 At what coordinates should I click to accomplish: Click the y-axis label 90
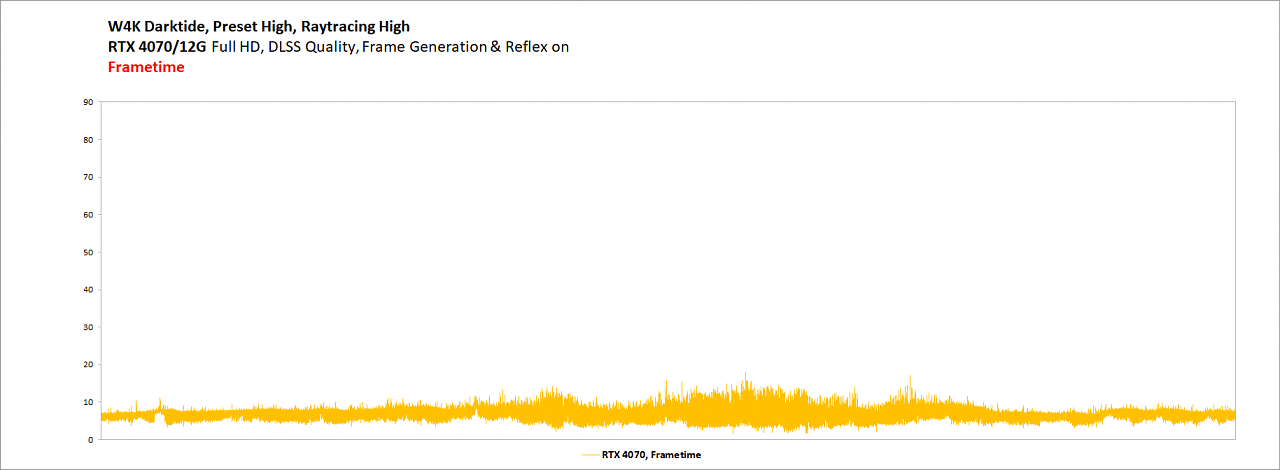pyautogui.click(x=89, y=102)
